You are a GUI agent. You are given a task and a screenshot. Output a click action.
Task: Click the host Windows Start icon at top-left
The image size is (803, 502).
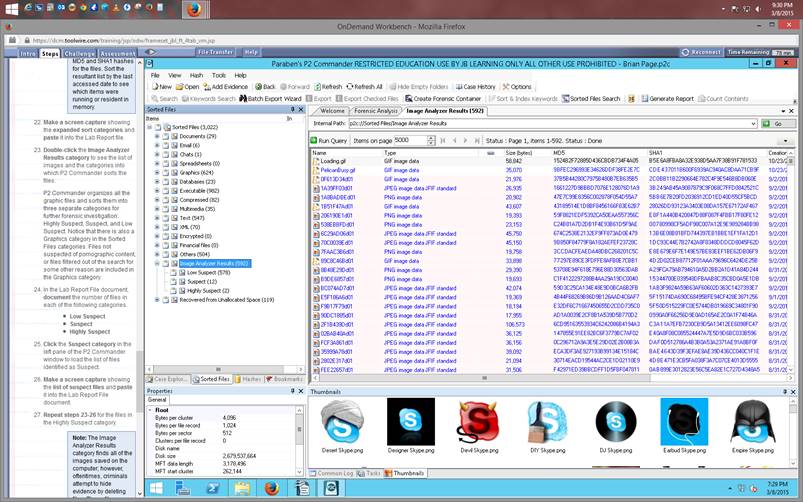[x=11, y=9]
